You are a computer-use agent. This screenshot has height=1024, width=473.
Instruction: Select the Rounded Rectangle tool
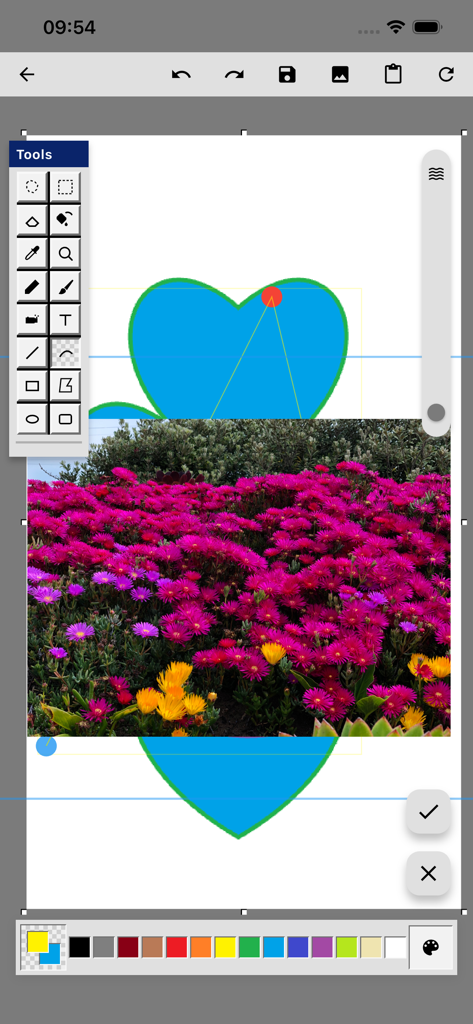(x=65, y=419)
